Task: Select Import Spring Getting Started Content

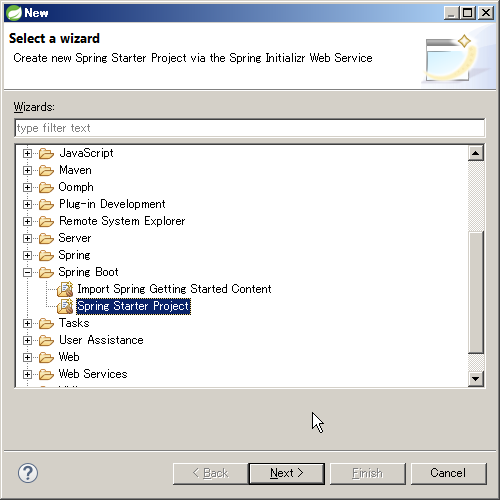Action: pyautogui.click(x=174, y=289)
